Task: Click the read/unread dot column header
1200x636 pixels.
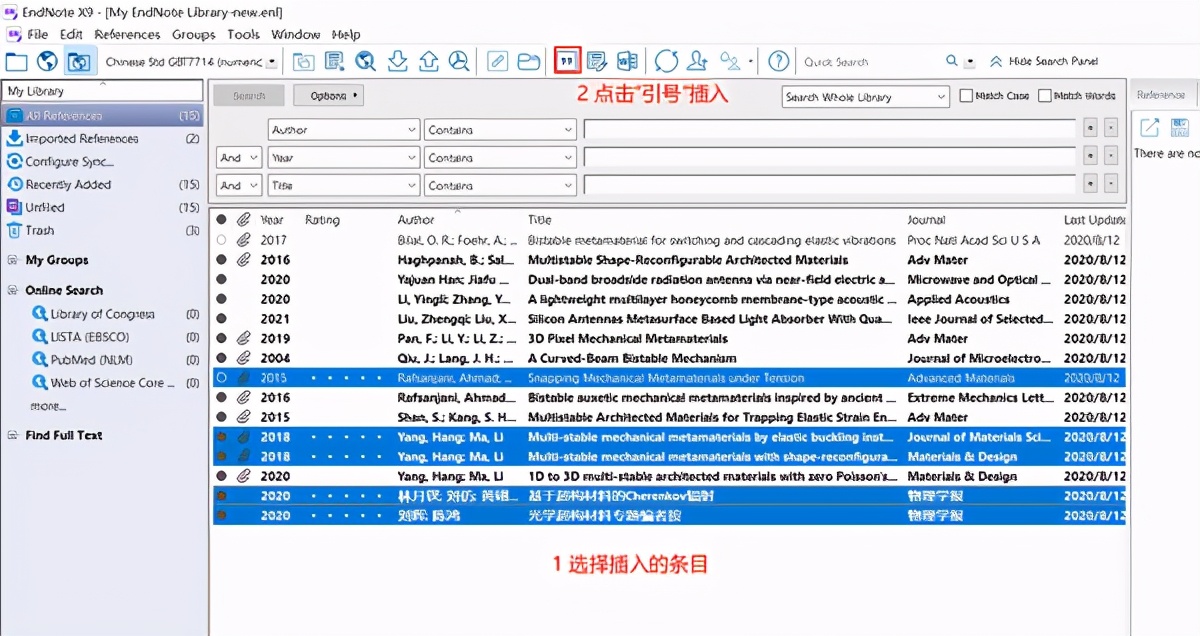Action: coord(221,219)
